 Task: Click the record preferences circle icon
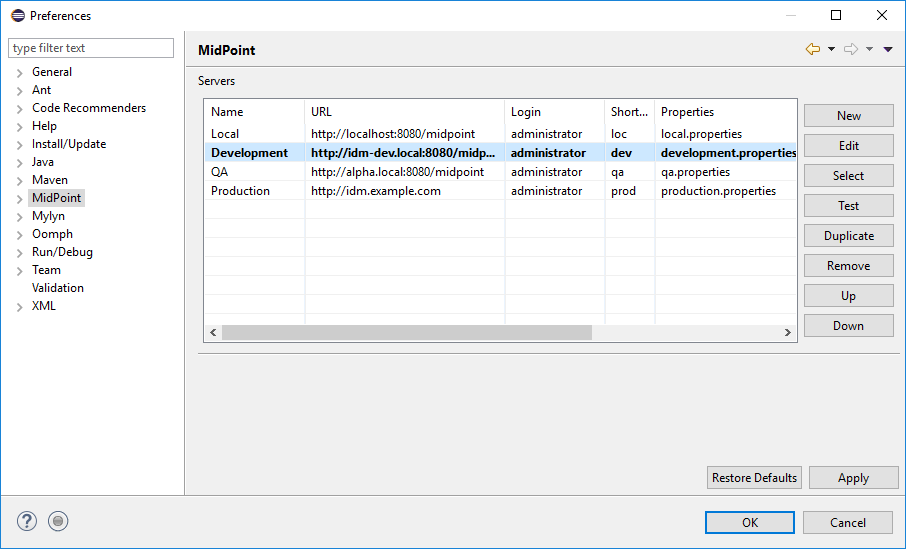[58, 521]
